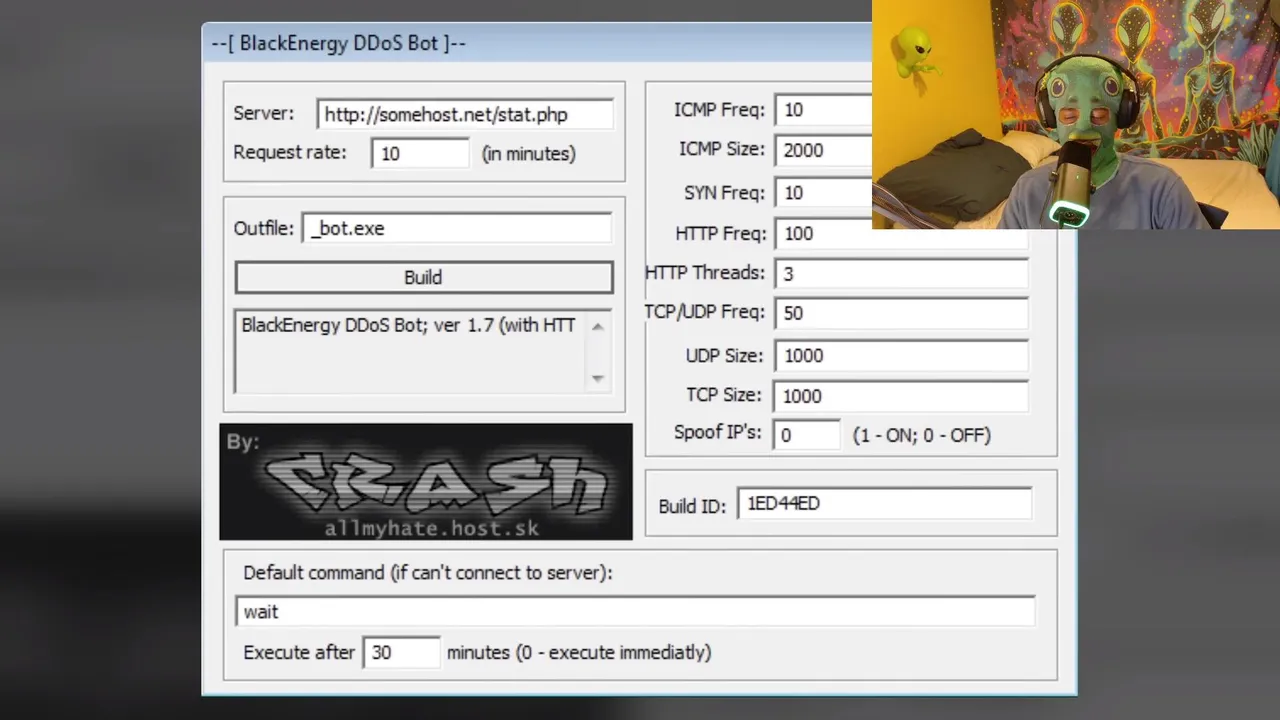The image size is (1280, 720).
Task: Click the ICMP Freq input field
Action: point(823,110)
